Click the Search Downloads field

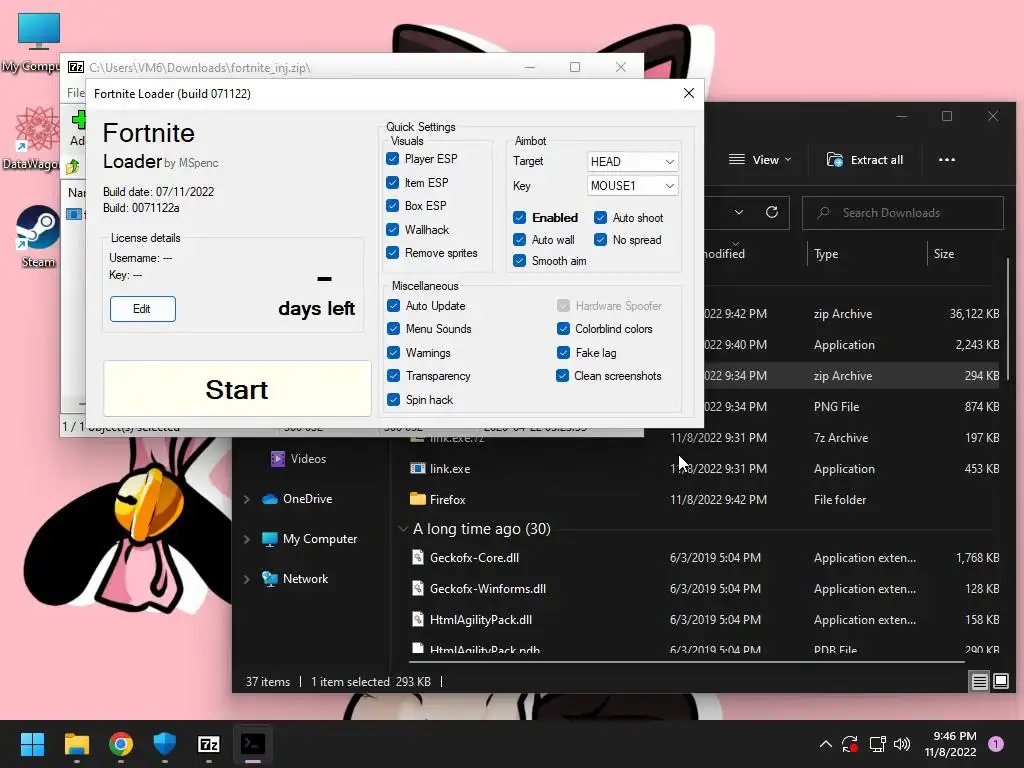pos(903,213)
